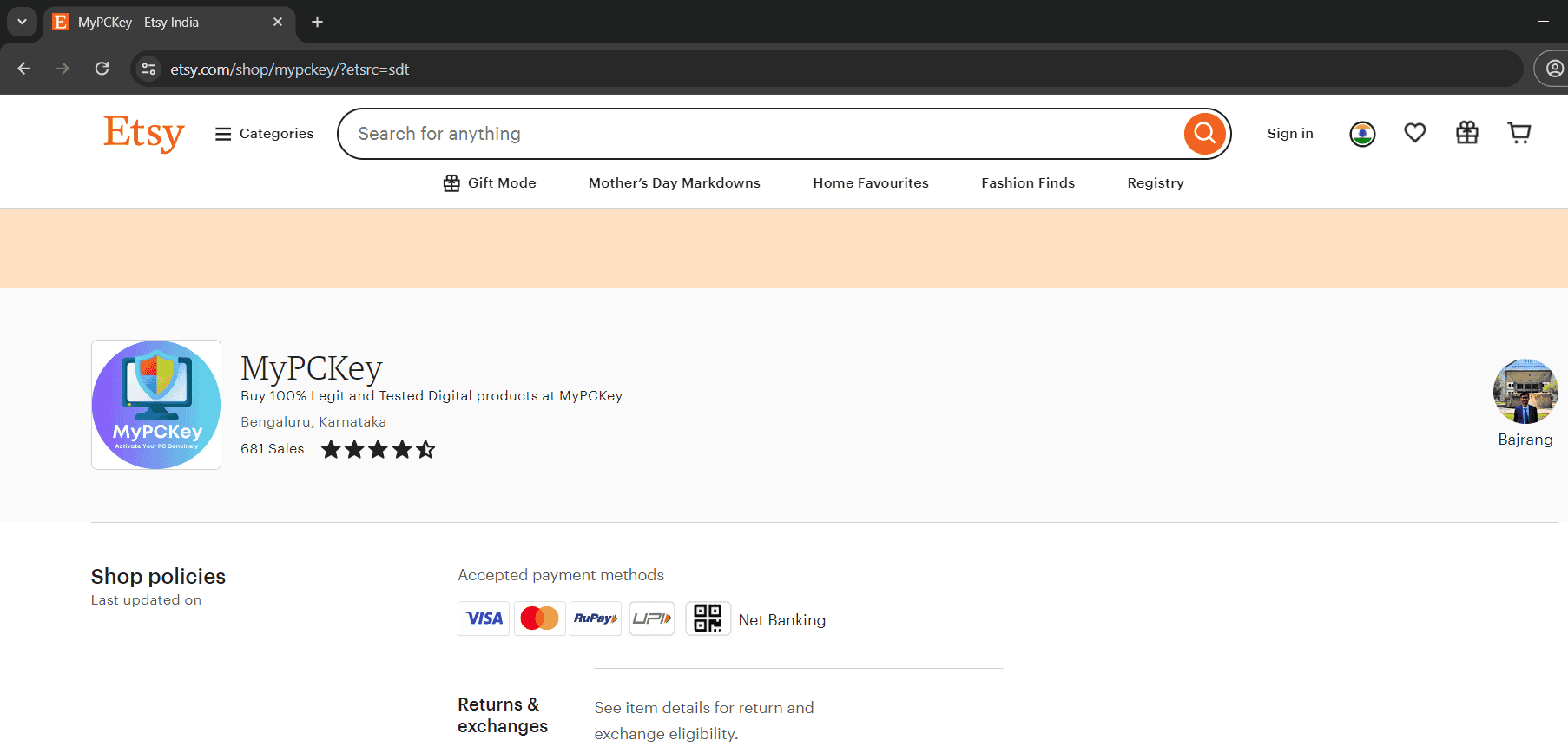Open the browser profile icon
The image size is (1568, 754).
(x=1554, y=69)
